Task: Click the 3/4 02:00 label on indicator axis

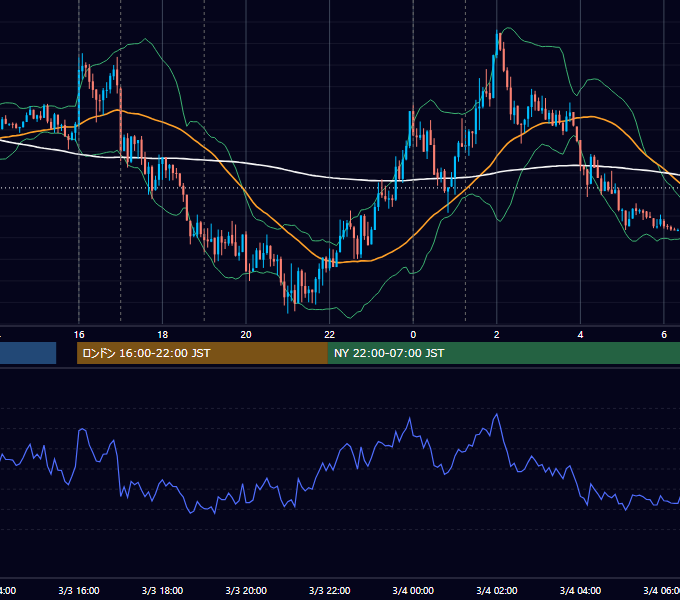Action: pos(497,591)
